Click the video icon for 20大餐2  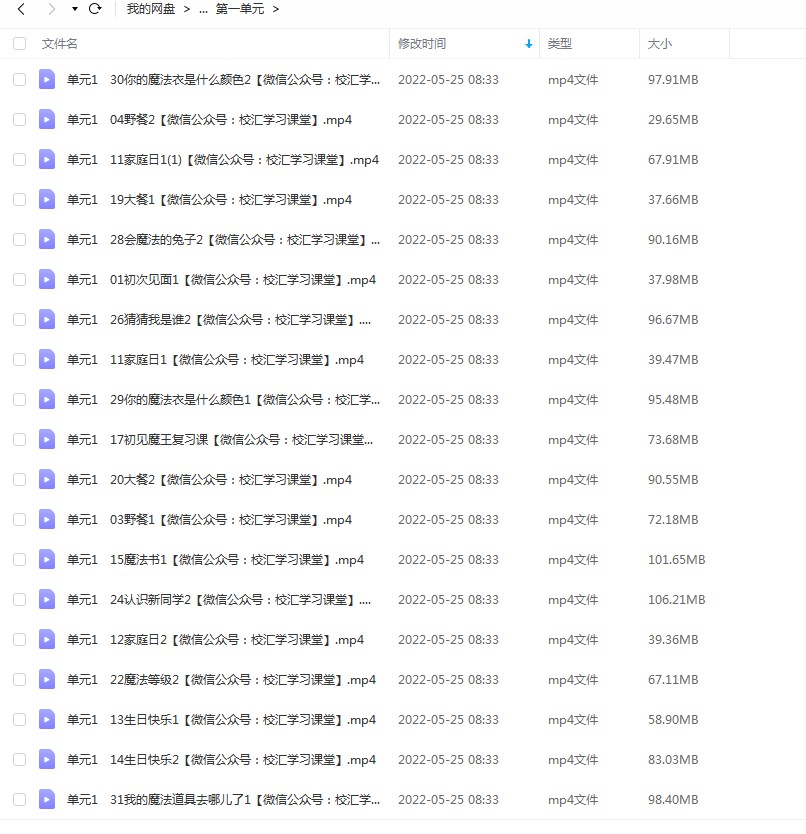47,479
